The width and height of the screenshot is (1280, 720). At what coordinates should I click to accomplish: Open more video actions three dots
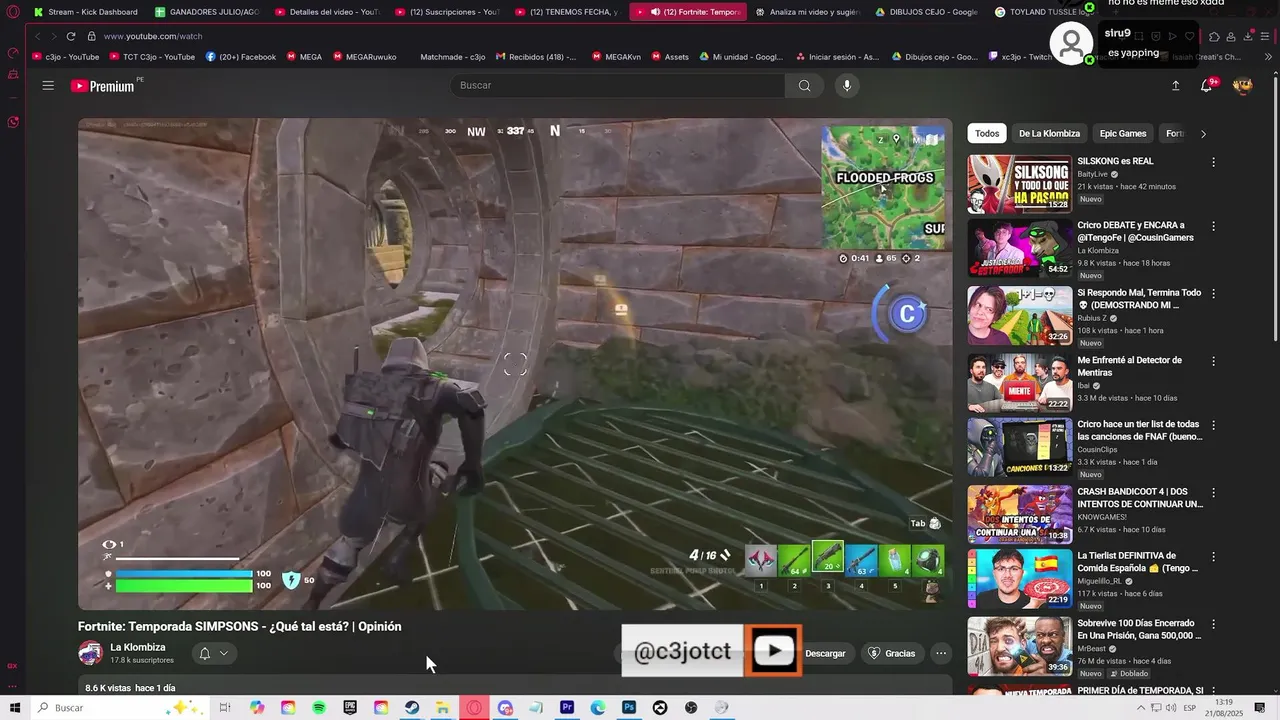[941, 653]
